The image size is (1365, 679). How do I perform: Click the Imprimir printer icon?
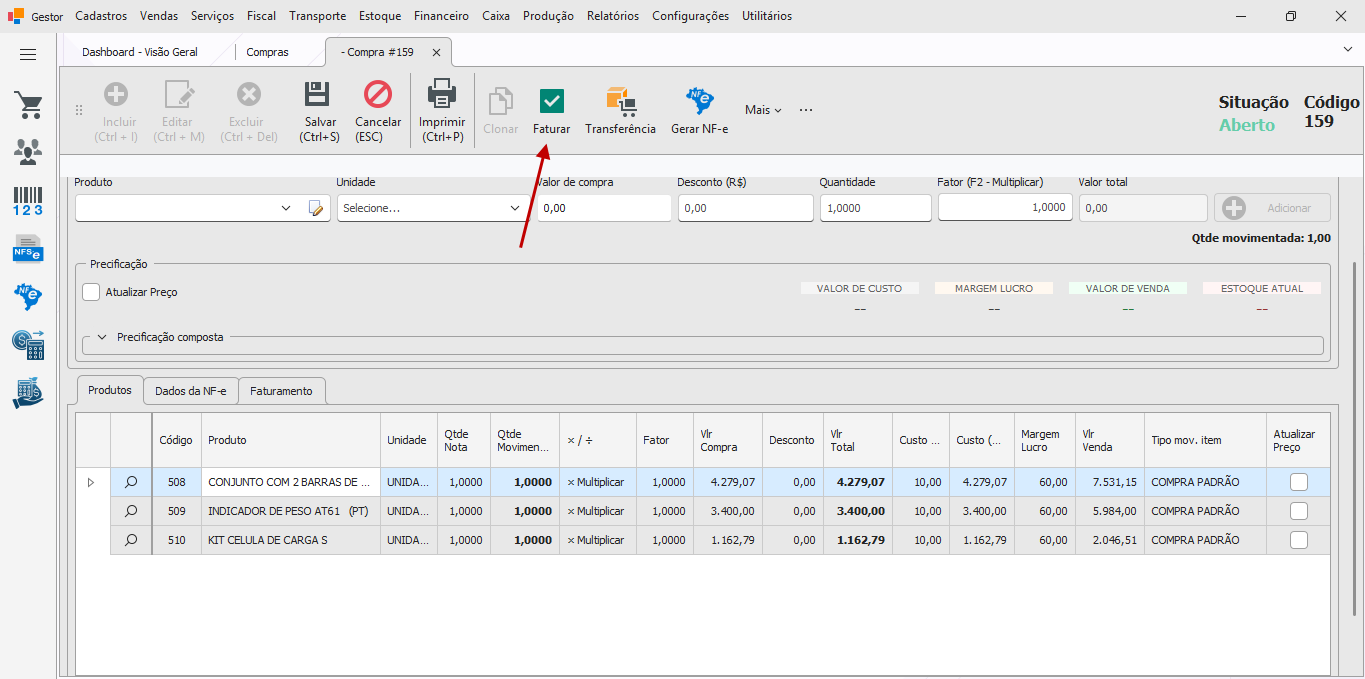click(441, 95)
